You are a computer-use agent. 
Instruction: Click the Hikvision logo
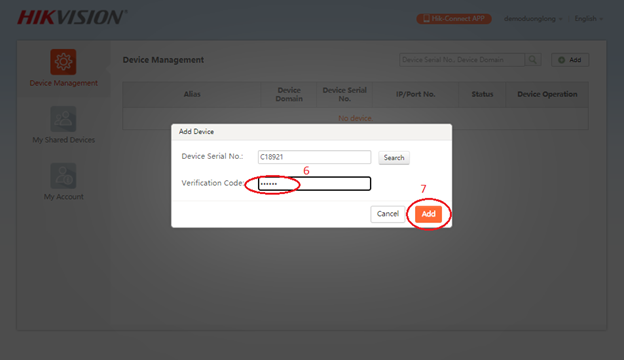click(72, 18)
